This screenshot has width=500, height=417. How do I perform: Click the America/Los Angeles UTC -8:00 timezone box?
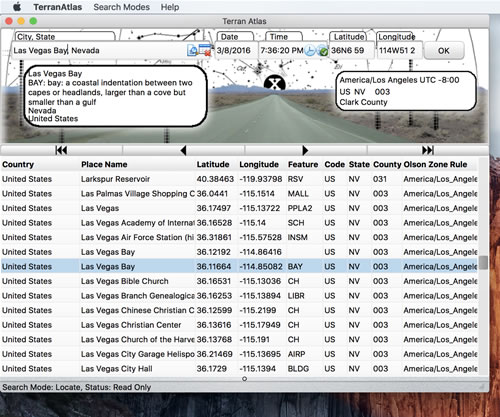[x=406, y=91]
